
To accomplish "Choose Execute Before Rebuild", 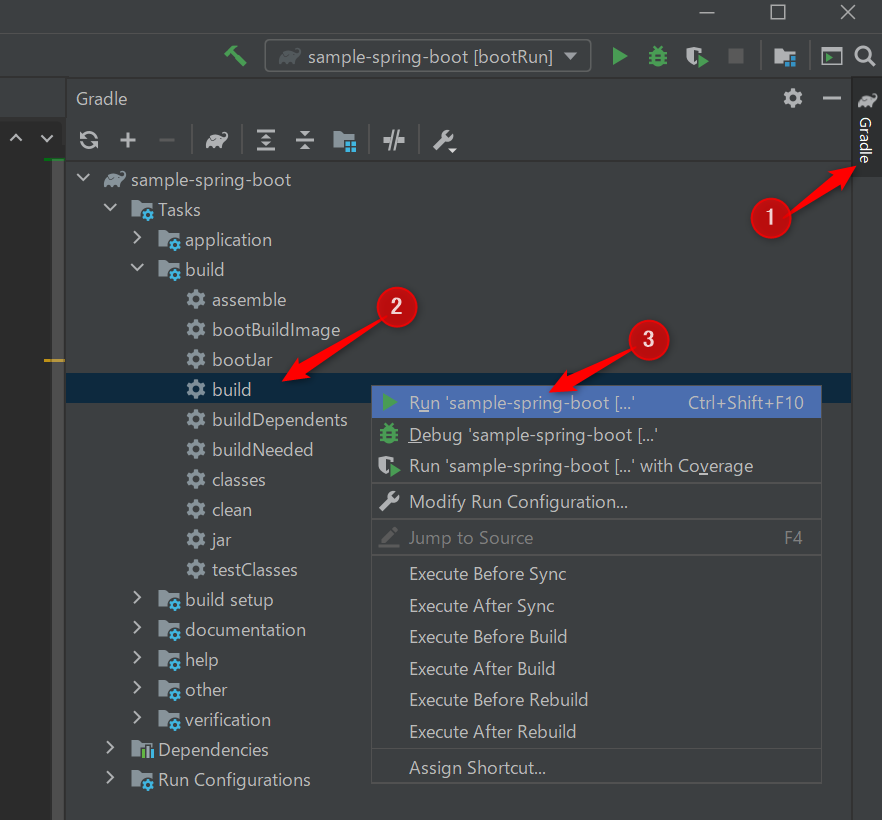I will pyautogui.click(x=596, y=700).
